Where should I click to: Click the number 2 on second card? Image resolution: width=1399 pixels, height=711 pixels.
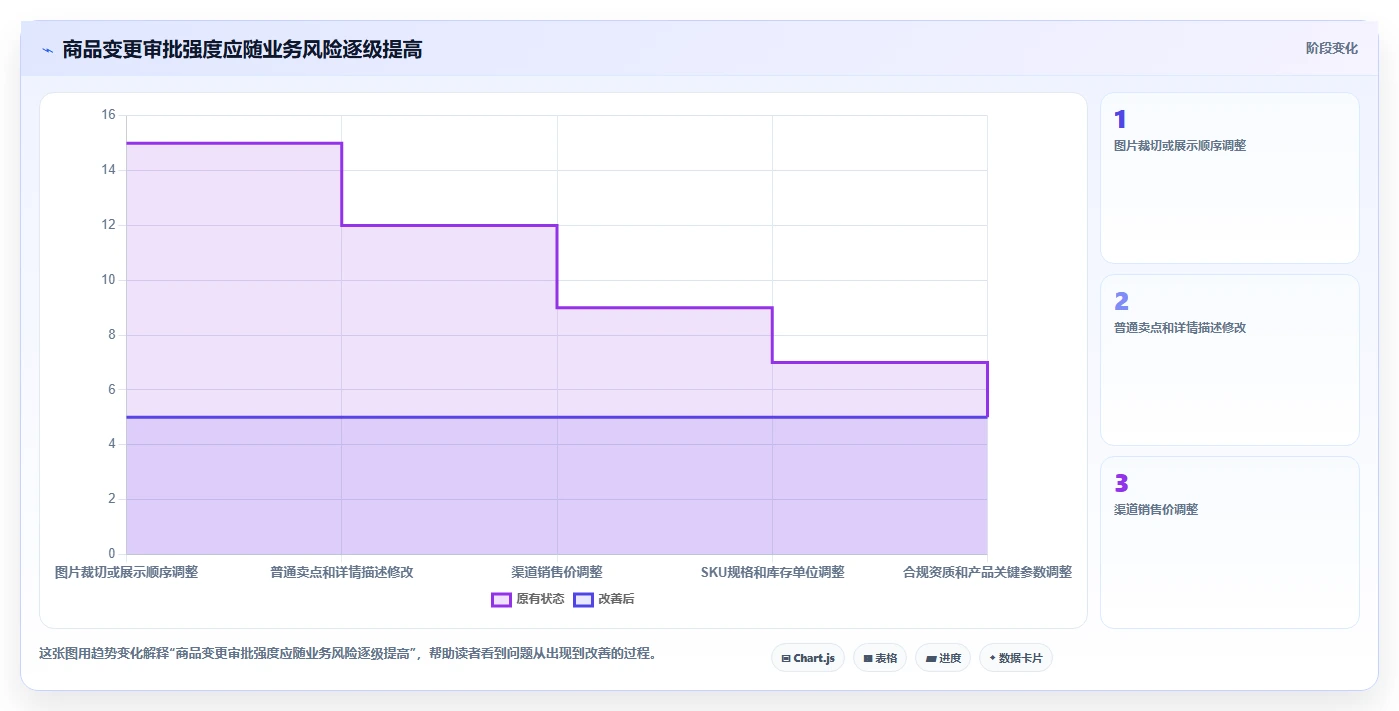click(1121, 302)
